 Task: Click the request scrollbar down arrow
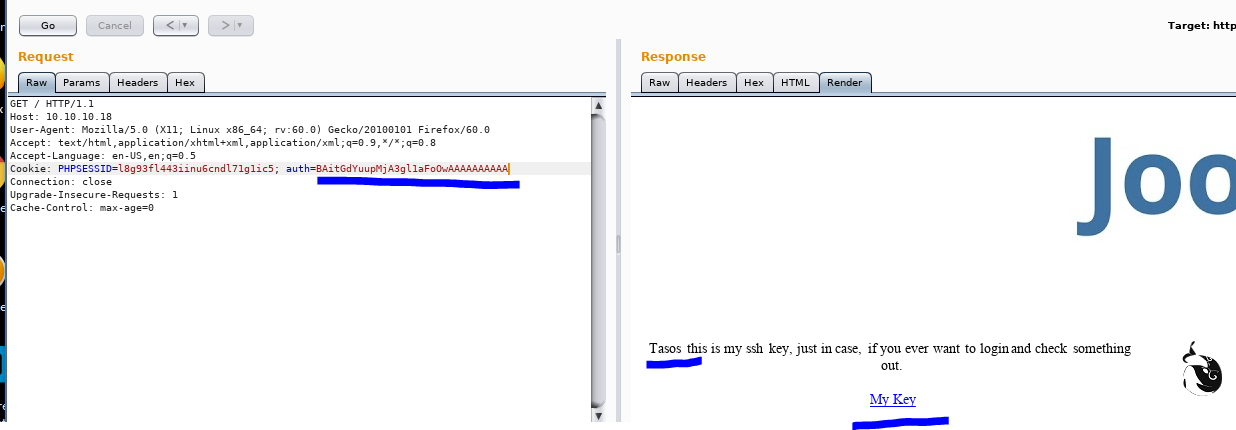click(598, 415)
